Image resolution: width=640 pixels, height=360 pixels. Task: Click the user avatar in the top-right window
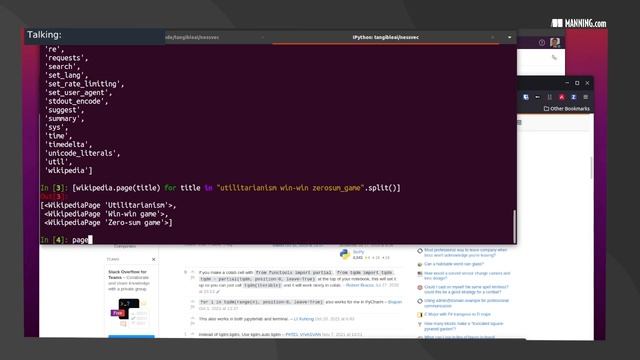click(x=555, y=42)
